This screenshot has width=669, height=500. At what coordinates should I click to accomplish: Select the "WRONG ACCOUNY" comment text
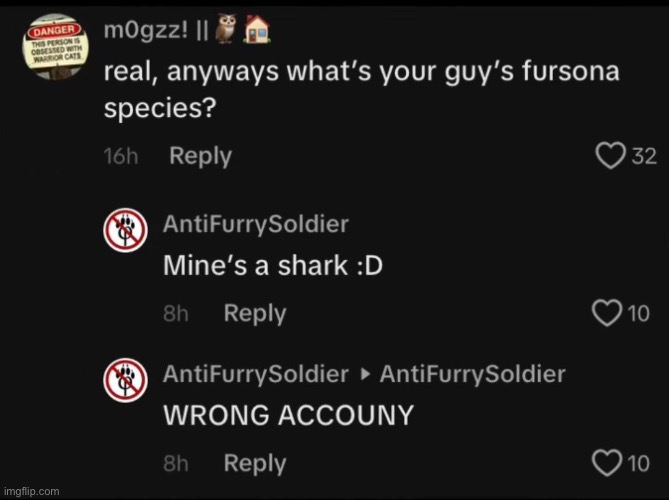click(288, 415)
